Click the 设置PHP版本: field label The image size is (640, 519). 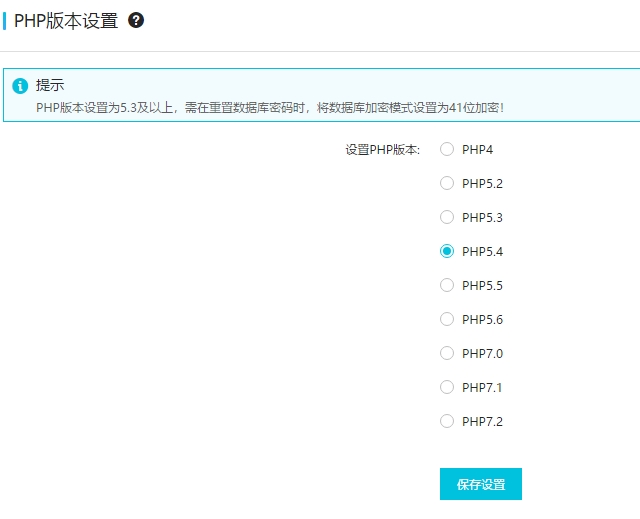(x=382, y=150)
